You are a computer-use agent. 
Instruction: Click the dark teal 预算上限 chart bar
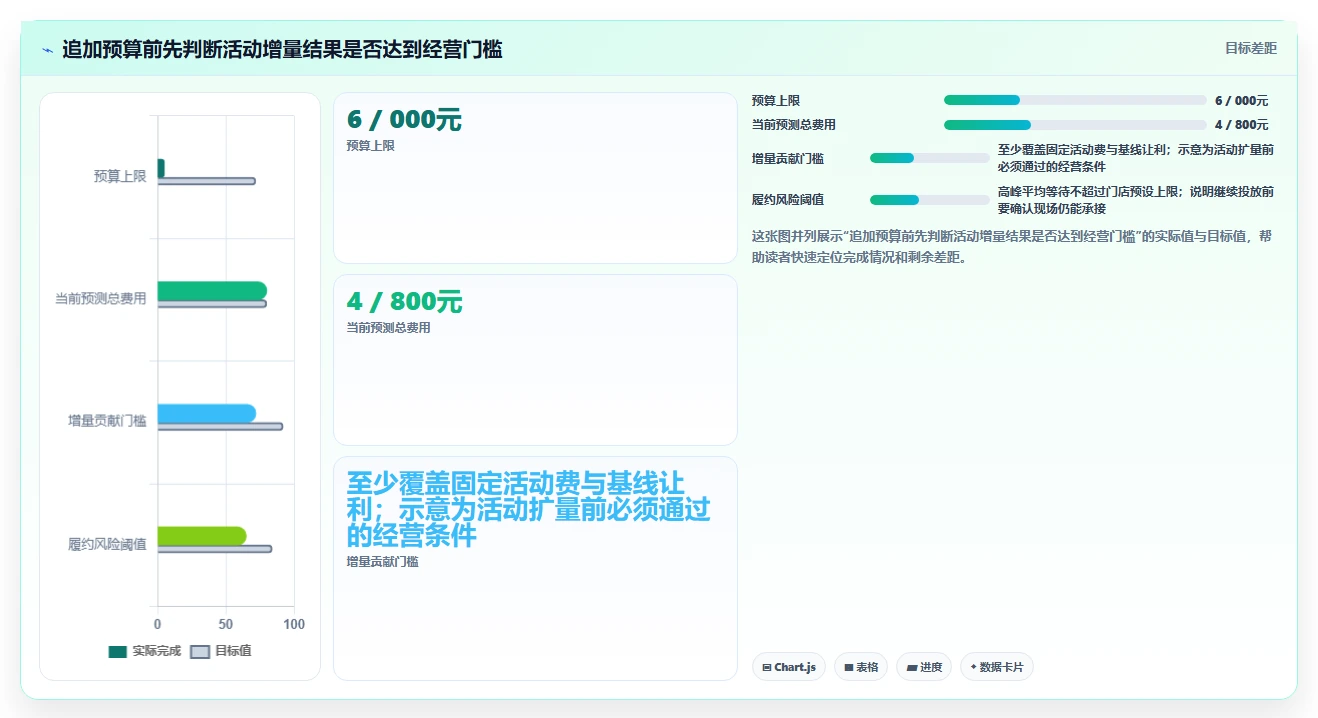[x=161, y=168]
